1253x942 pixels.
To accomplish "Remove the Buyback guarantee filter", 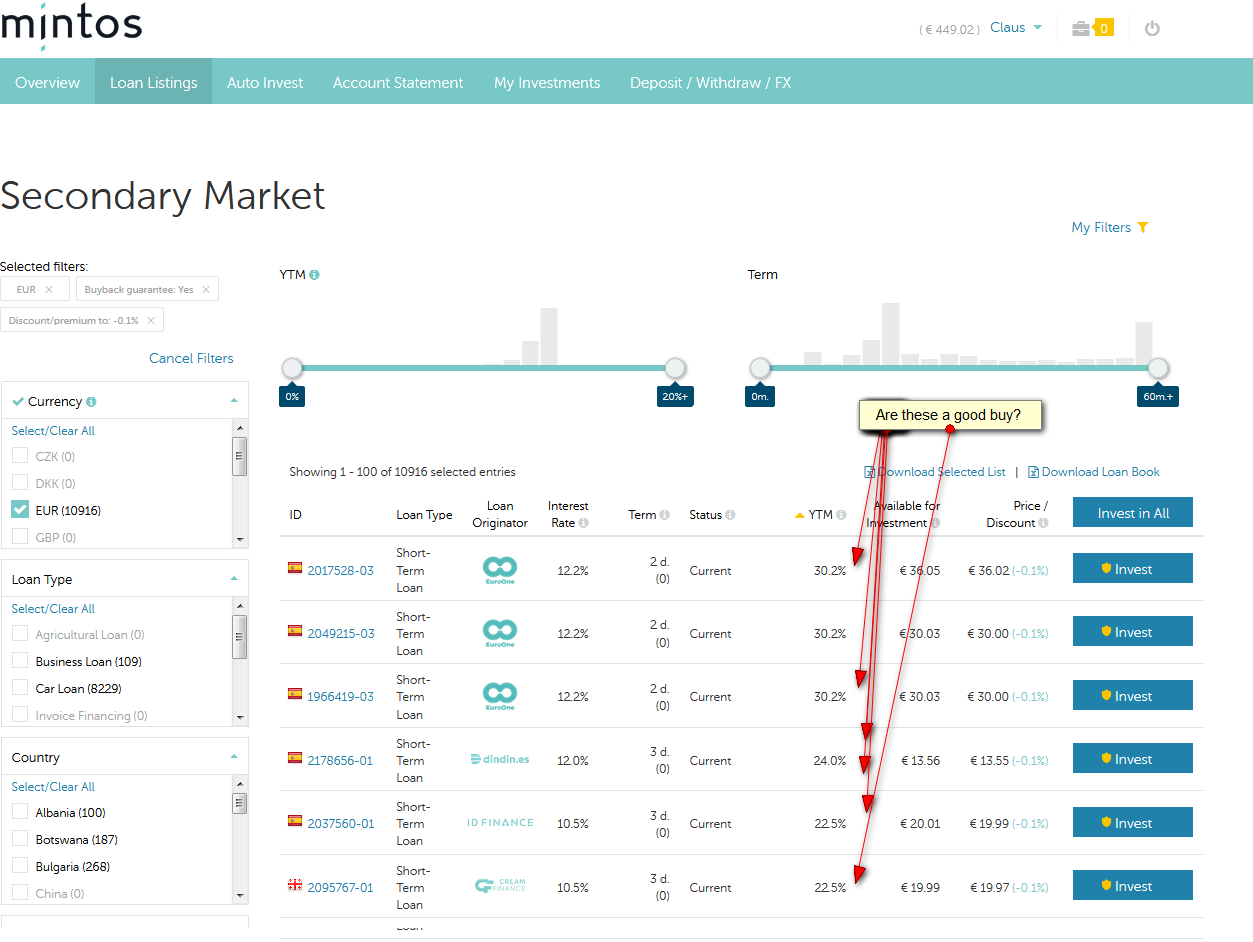I will pyautogui.click(x=206, y=290).
